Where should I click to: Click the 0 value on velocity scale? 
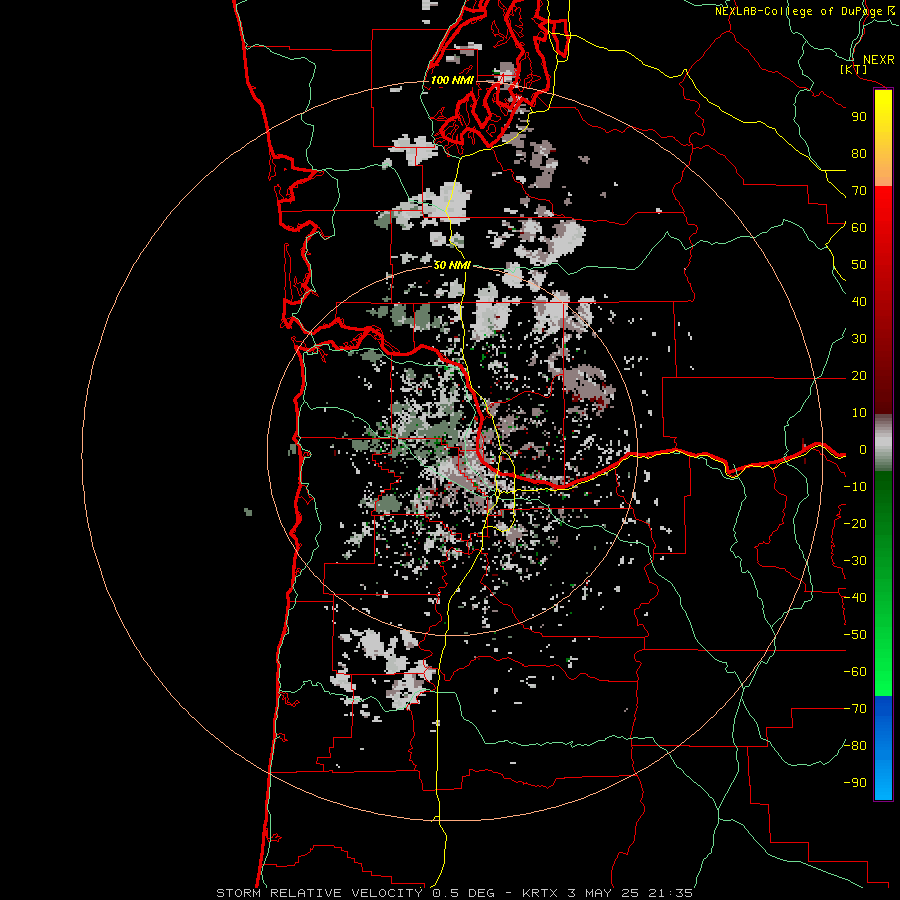coord(863,450)
